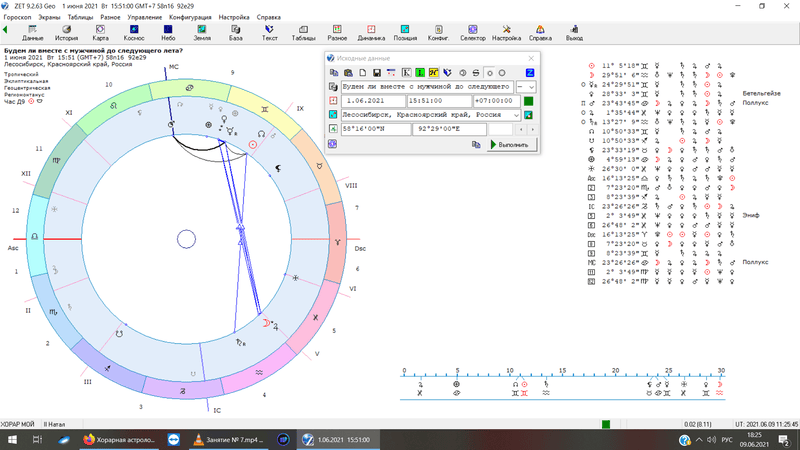Open the Карта toolbar icon
Viewport: 800px width, 450px height.
[100, 32]
